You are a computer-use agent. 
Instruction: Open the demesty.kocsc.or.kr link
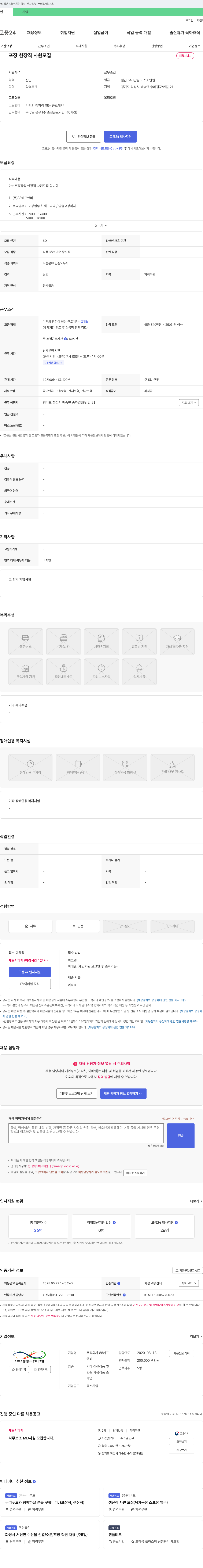click(53, 1166)
